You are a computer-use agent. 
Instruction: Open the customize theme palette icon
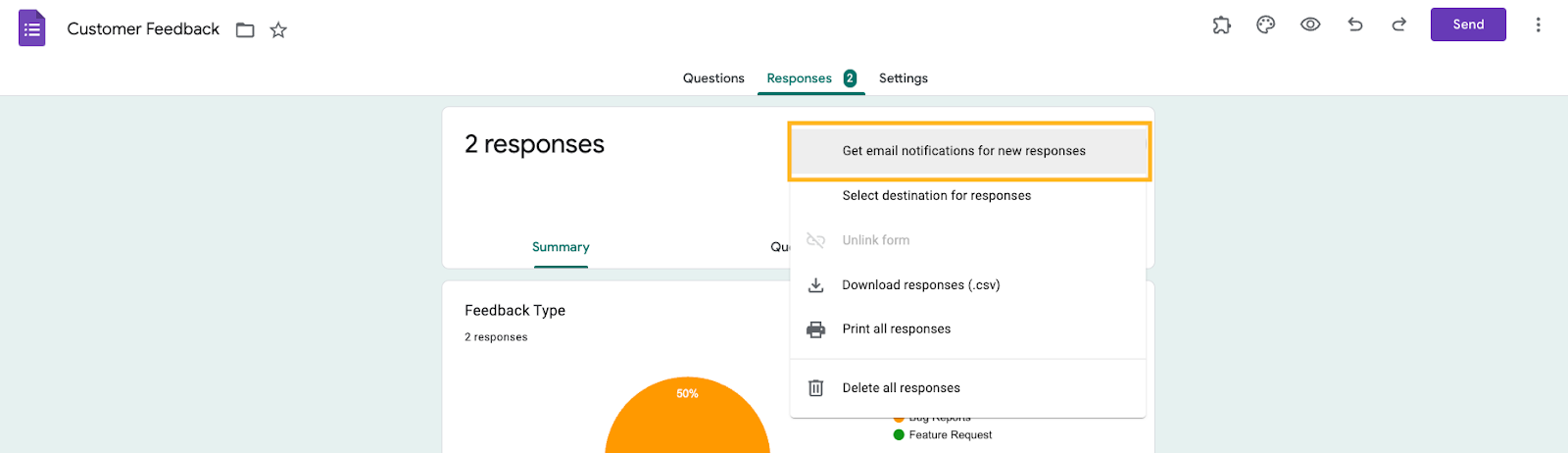[1265, 25]
